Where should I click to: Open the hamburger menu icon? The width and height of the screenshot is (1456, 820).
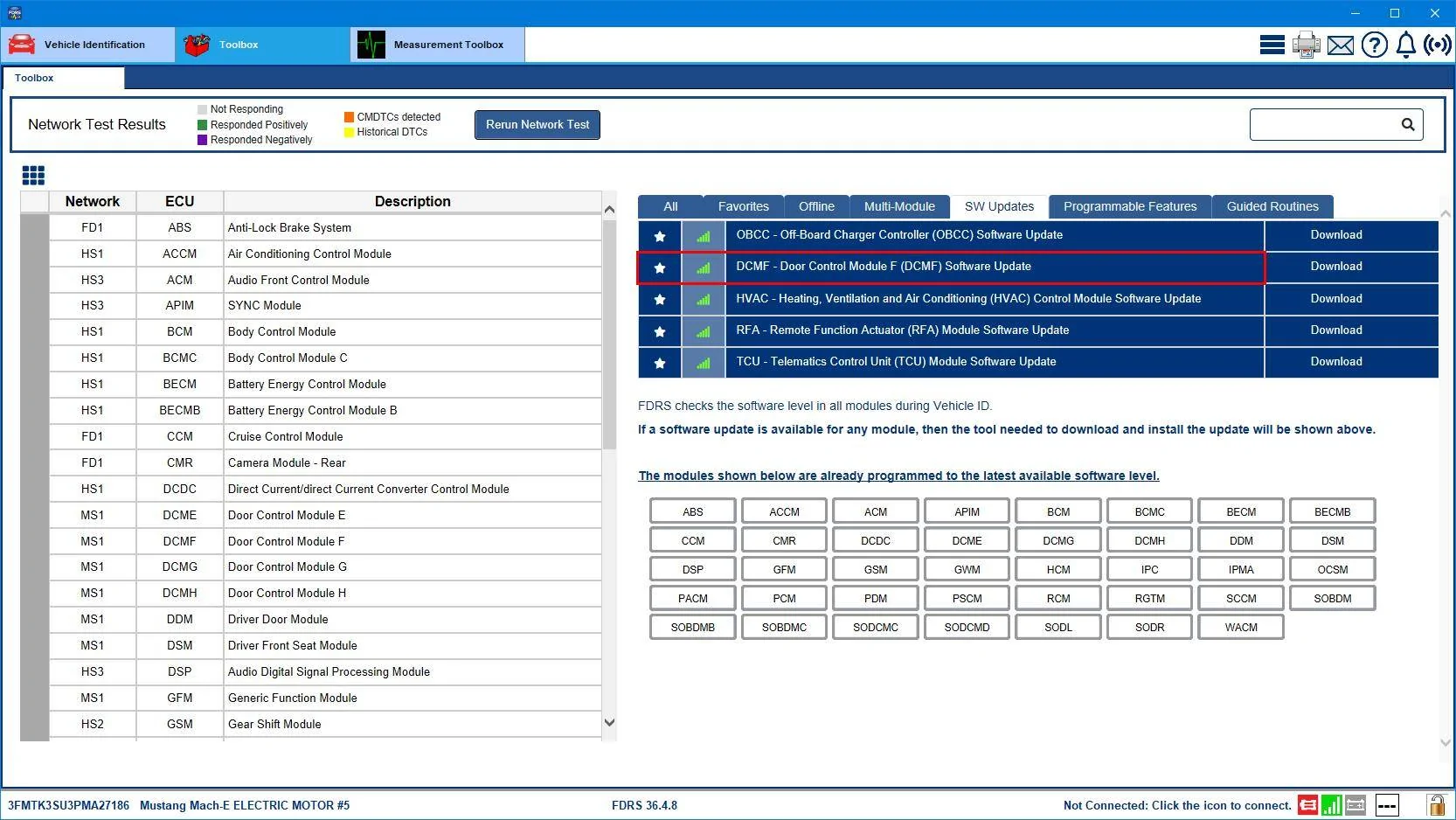coord(1272,45)
